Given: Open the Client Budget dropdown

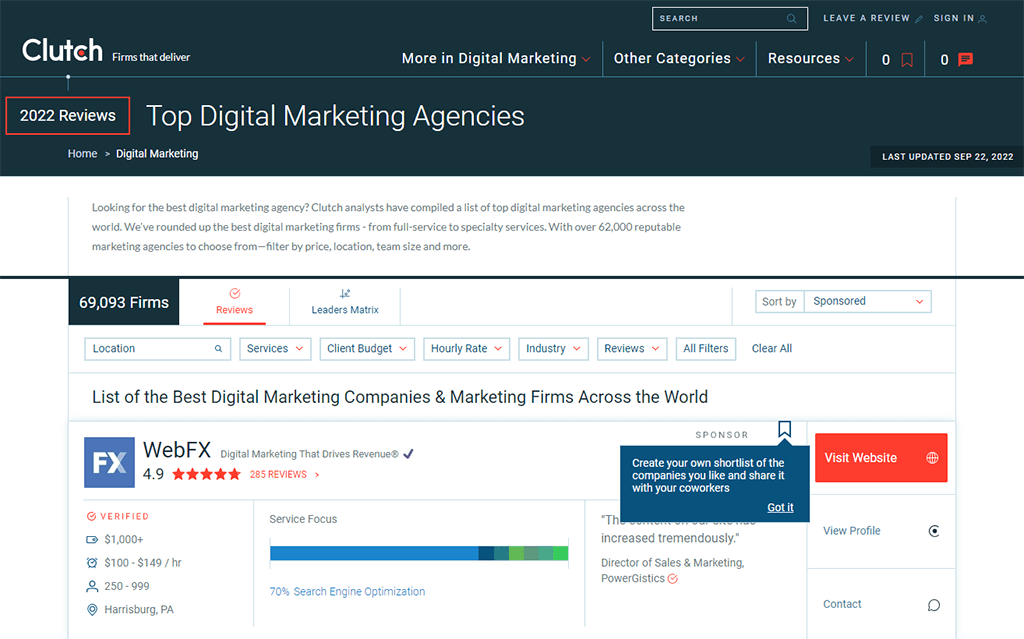Looking at the screenshot, I should click(x=367, y=349).
